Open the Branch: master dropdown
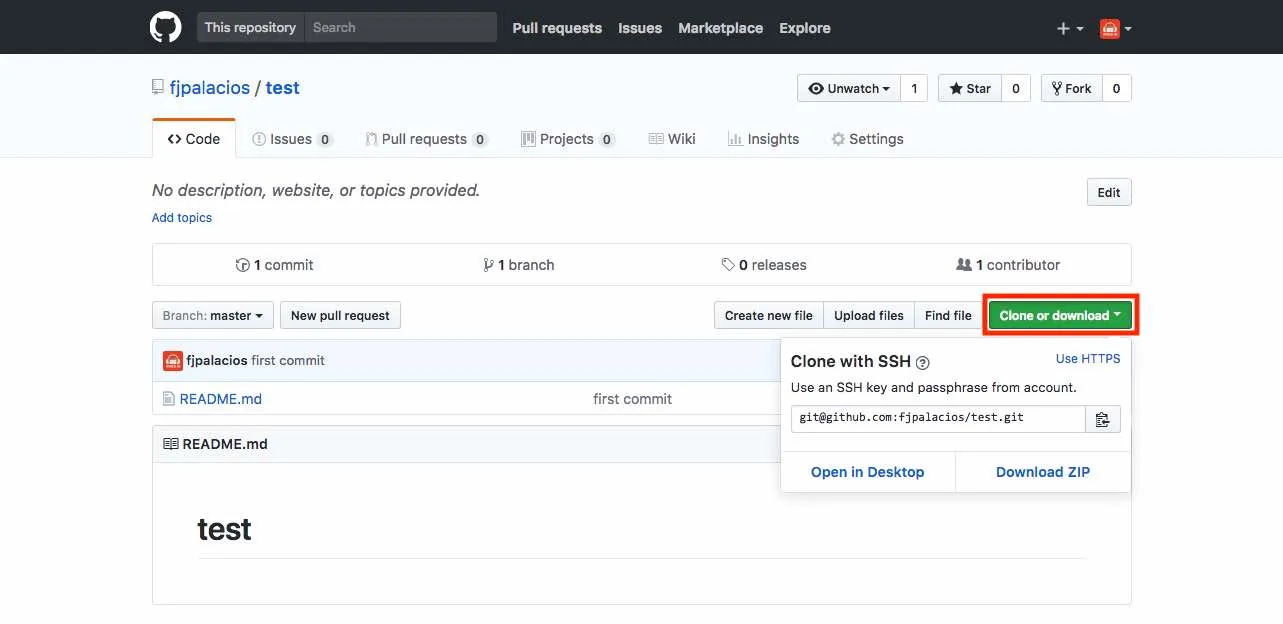The width and height of the screenshot is (1283, 624). 212,315
